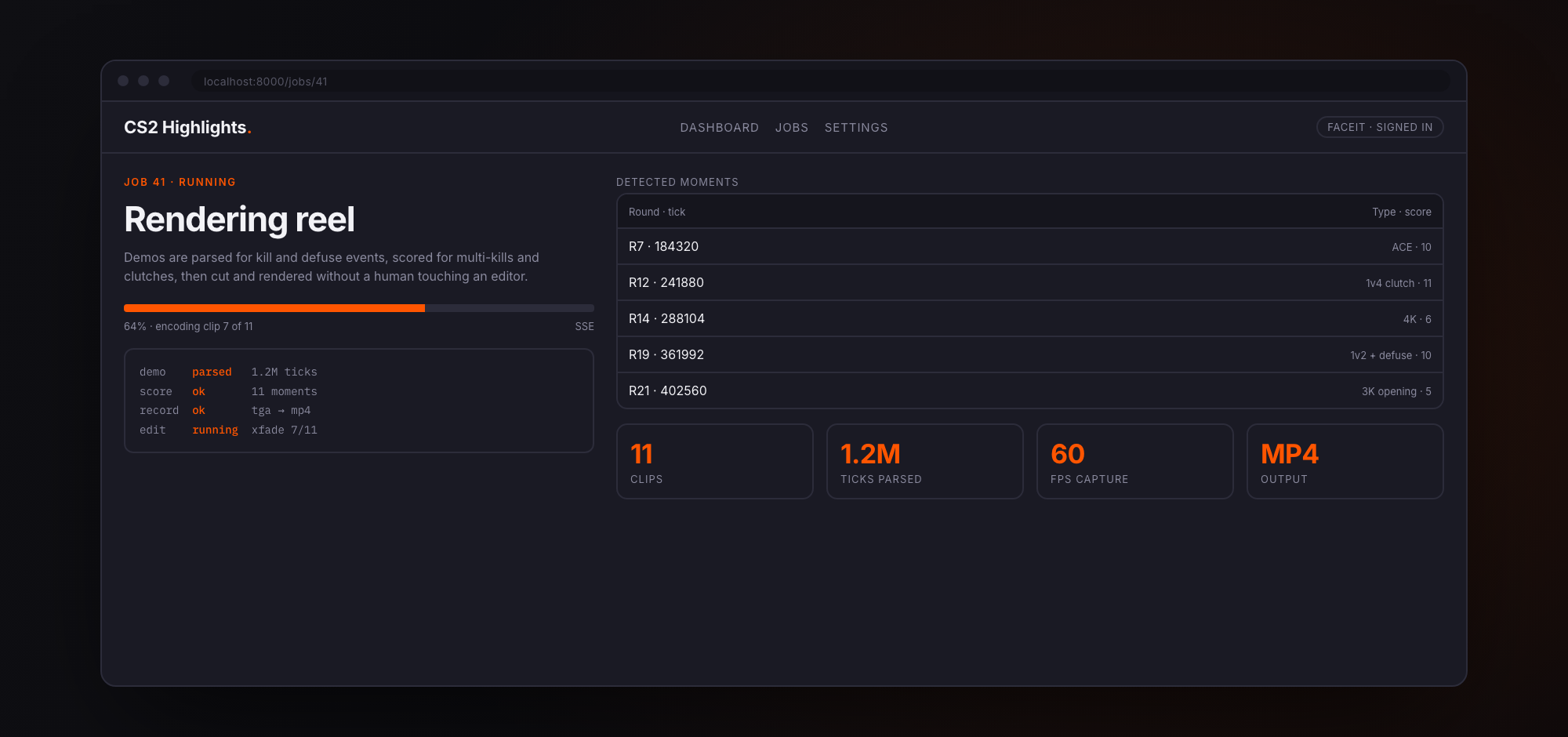Viewport: 1568px width, 737px height.
Task: Click the FACEIT signed in badge
Action: (1380, 127)
